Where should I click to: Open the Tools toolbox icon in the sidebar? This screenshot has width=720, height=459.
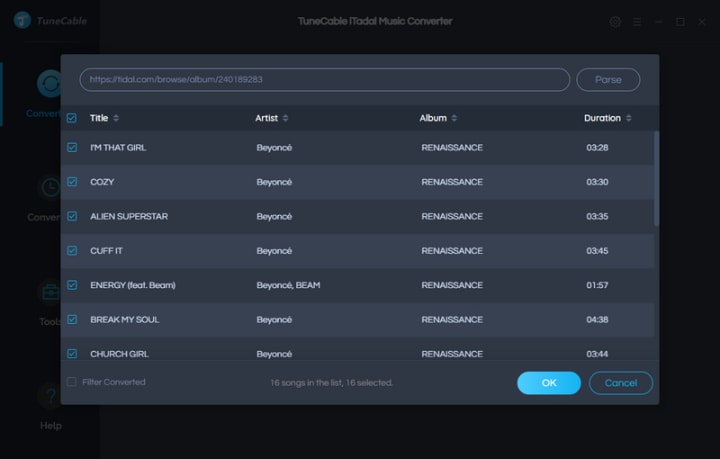[x=51, y=292]
